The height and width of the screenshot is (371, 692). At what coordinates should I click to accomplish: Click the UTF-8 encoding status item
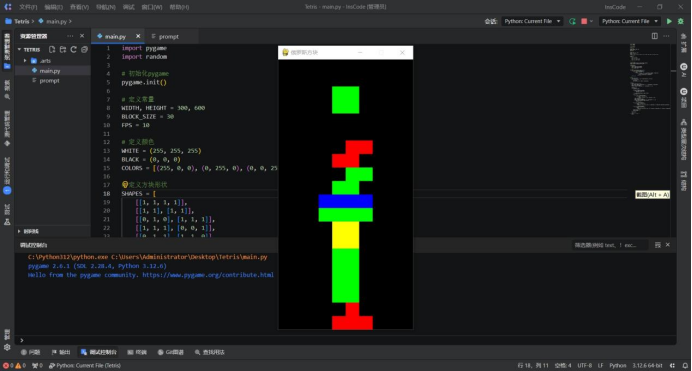(585, 365)
